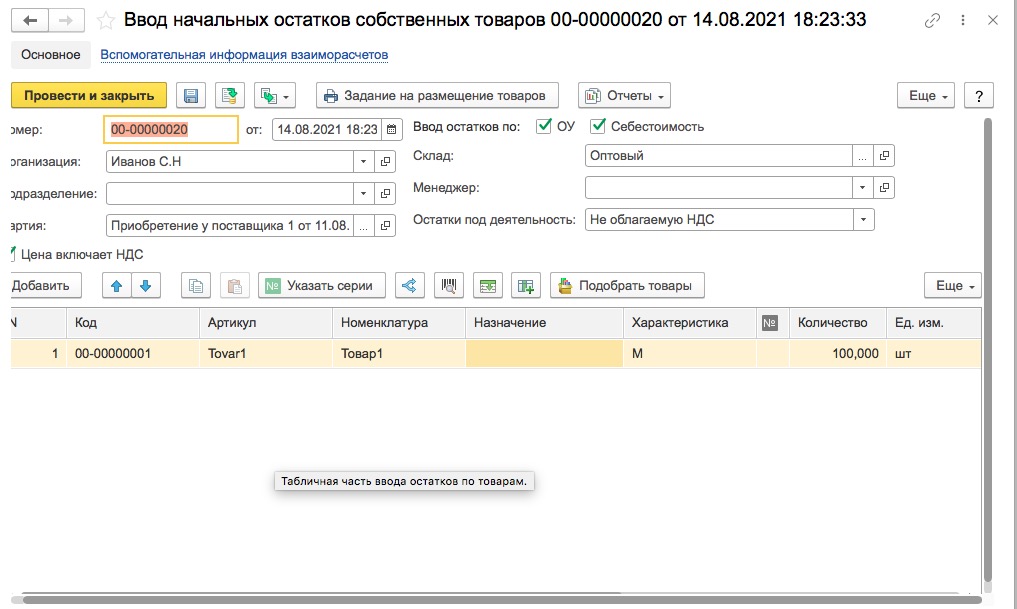Viewport: 1017px width, 609px height.
Task: Click the vertical scrollbar on the right
Action: click(x=988, y=350)
